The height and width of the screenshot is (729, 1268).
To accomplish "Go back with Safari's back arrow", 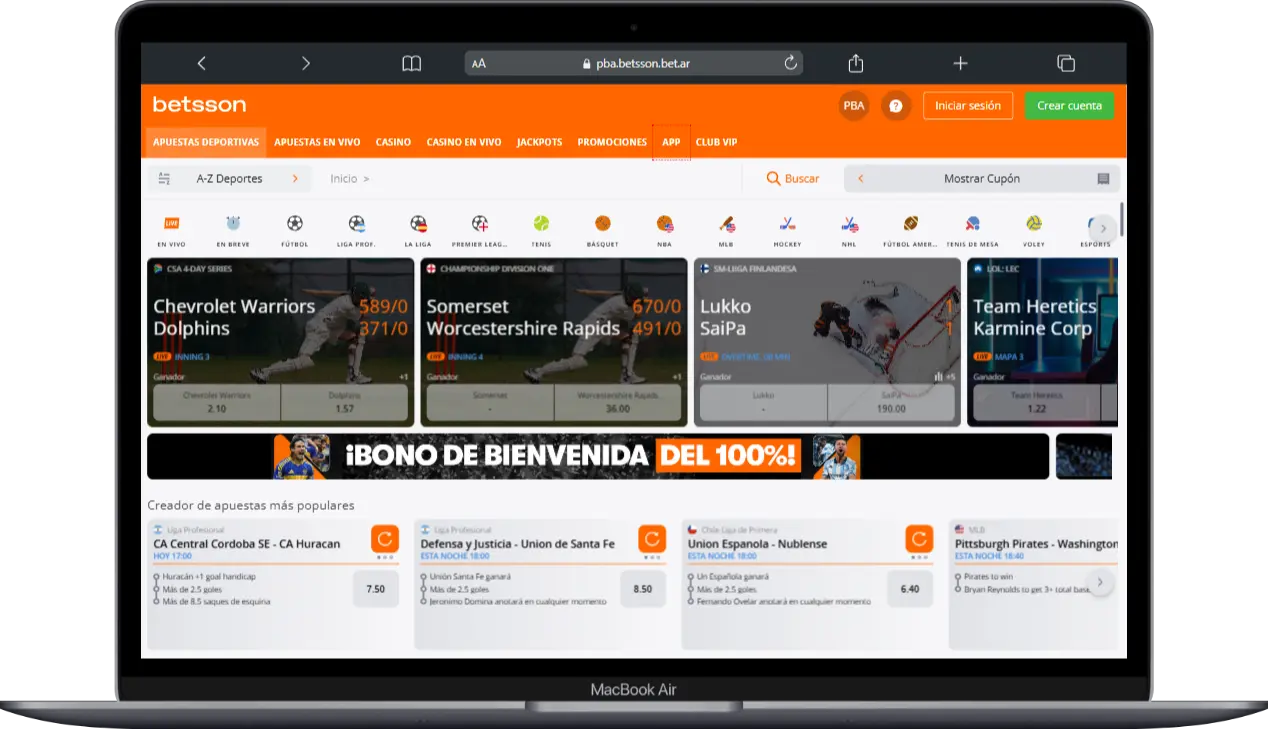I will (x=201, y=63).
